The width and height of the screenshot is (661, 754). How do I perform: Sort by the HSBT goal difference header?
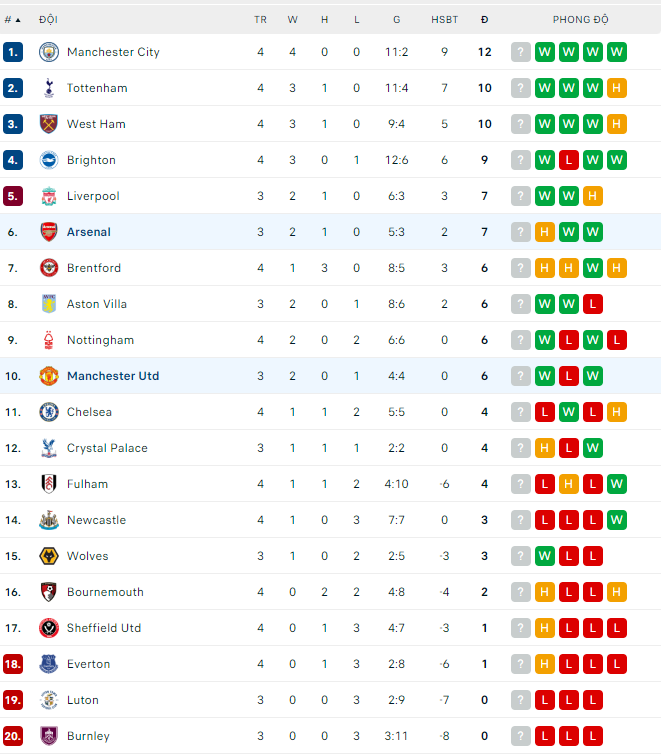[444, 20]
